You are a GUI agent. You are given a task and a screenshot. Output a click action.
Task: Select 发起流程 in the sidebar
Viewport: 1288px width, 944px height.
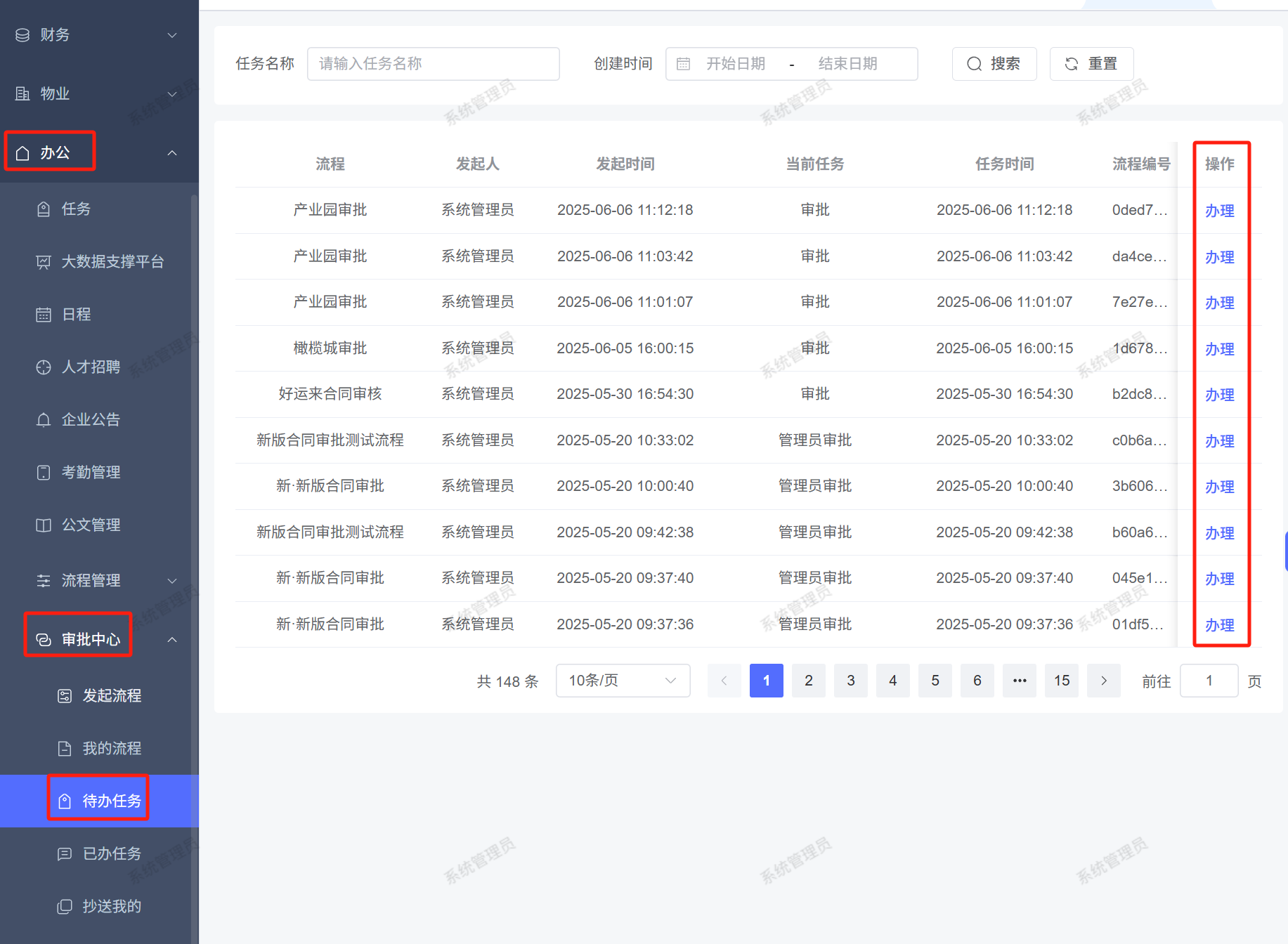point(111,696)
